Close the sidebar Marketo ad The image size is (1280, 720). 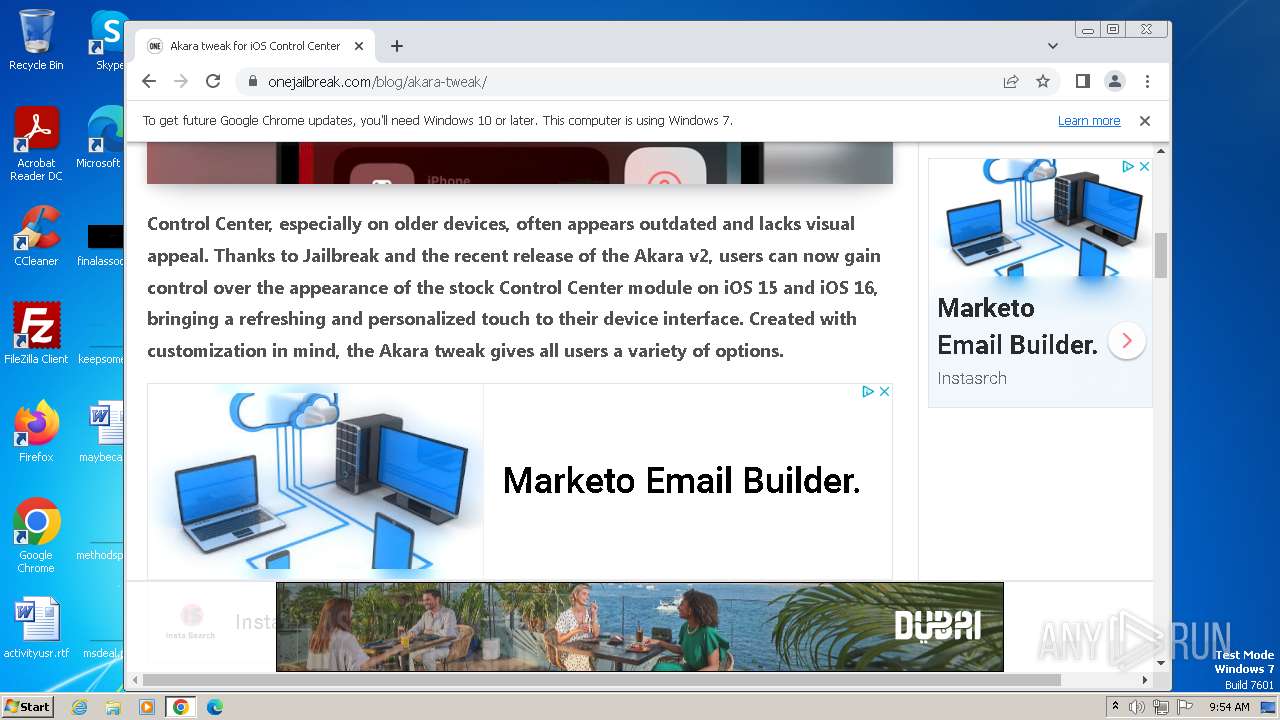click(x=1145, y=167)
